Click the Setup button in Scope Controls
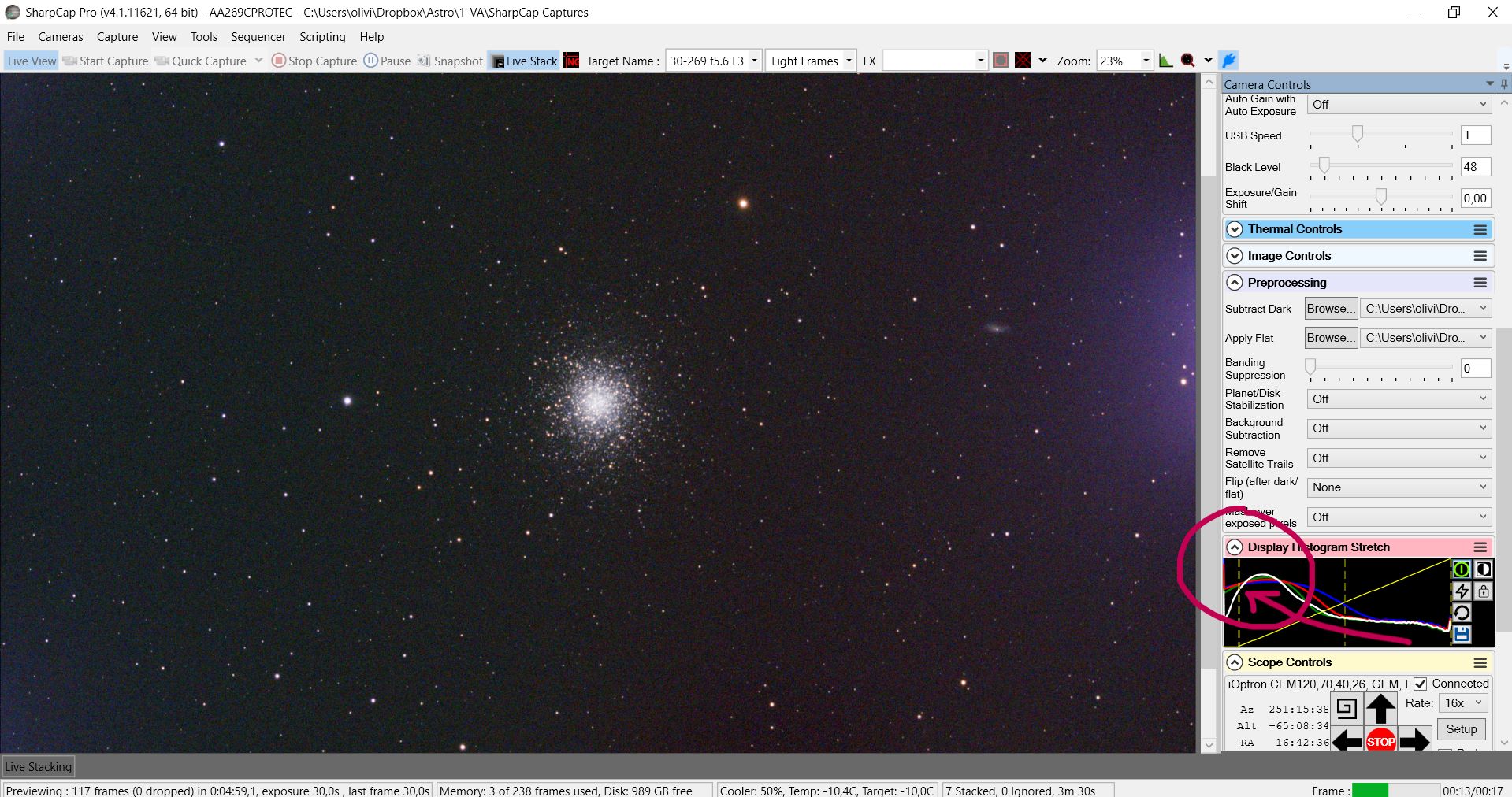Screen dimensions: 1512x797 click(x=1462, y=729)
